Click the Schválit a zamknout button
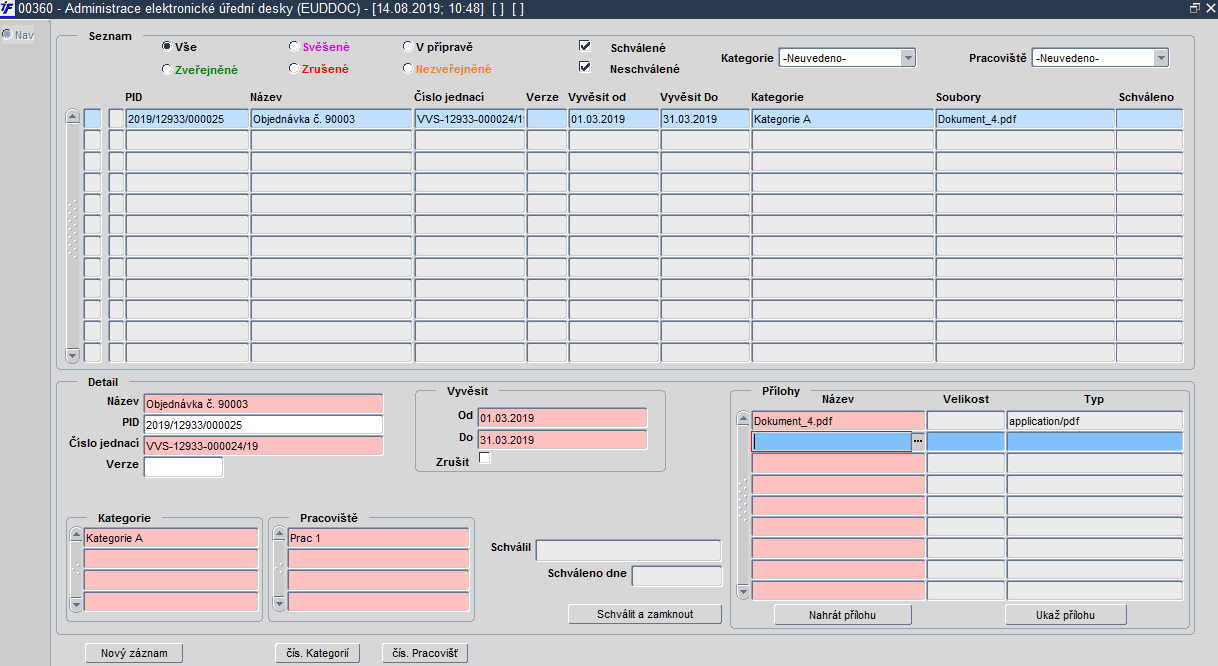 tap(645, 614)
